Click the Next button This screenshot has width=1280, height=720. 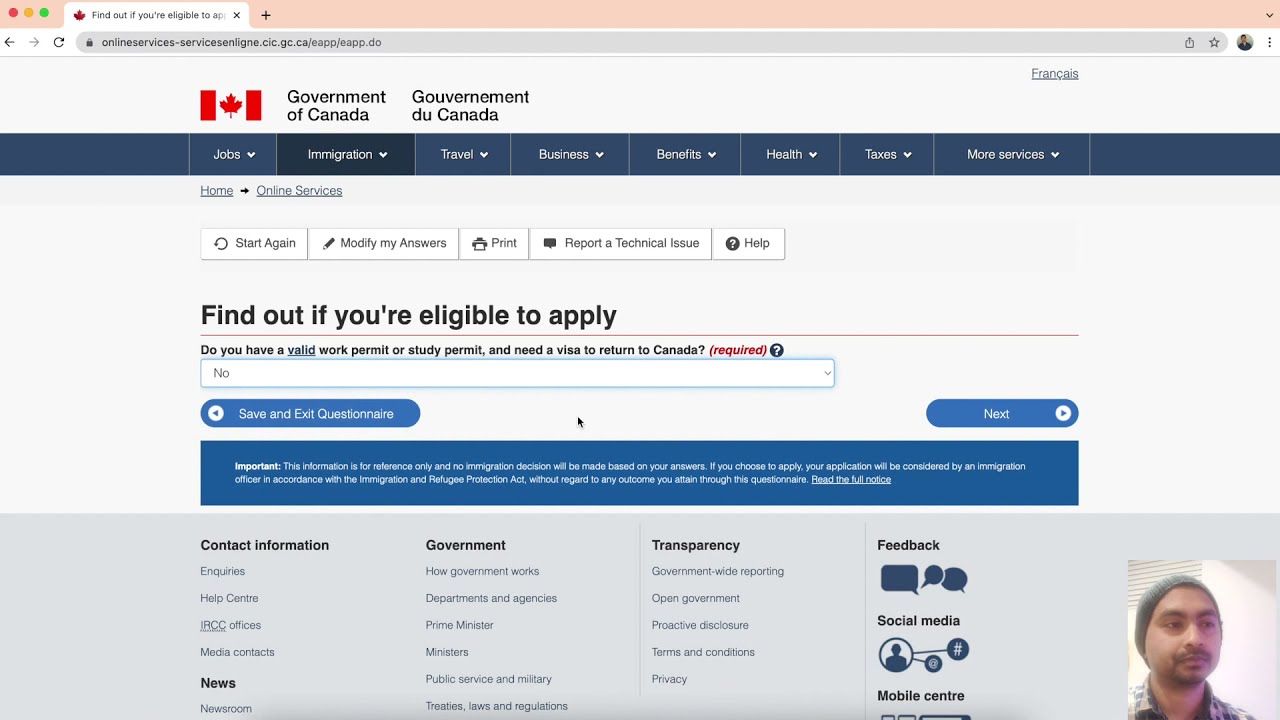(1002, 414)
